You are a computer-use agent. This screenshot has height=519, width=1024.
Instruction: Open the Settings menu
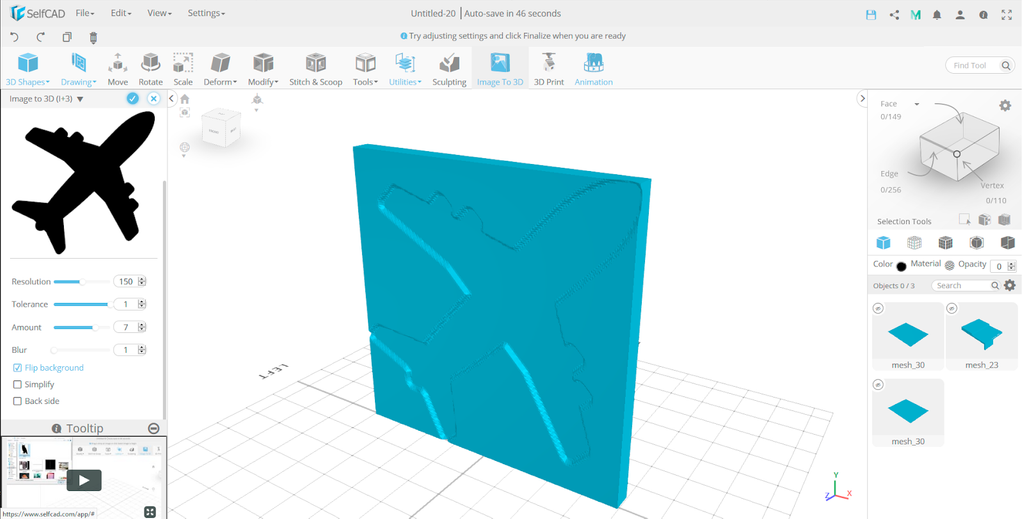(206, 14)
